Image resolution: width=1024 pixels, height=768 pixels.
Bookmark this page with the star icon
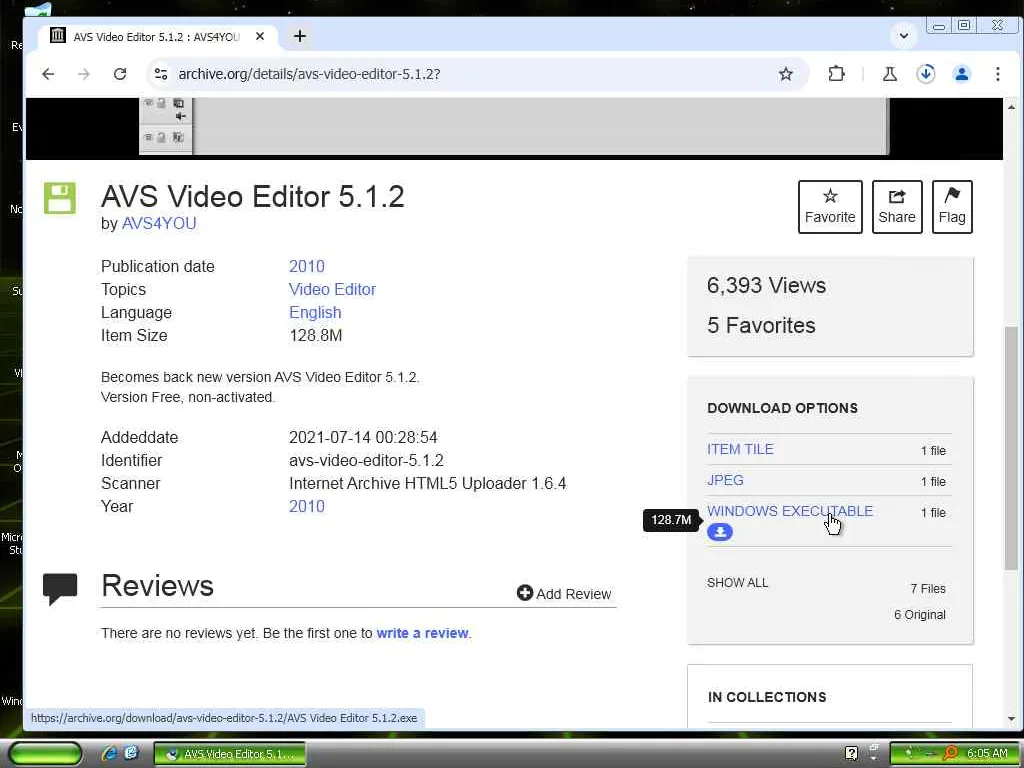786,74
